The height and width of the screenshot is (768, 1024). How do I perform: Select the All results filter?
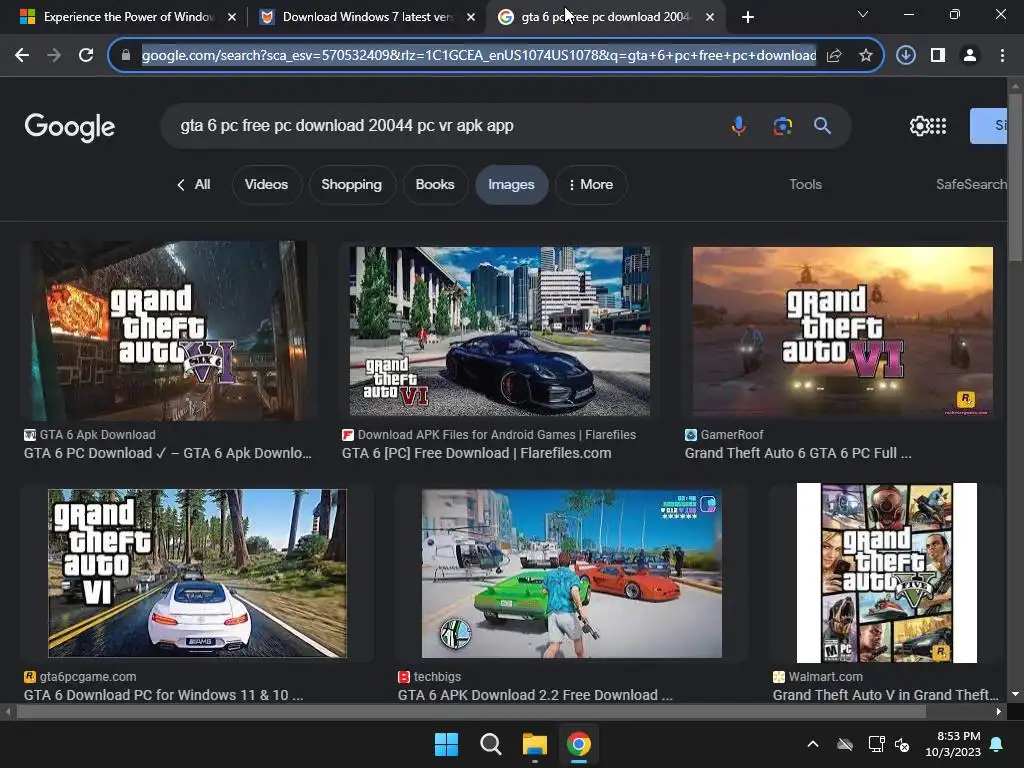(x=194, y=185)
